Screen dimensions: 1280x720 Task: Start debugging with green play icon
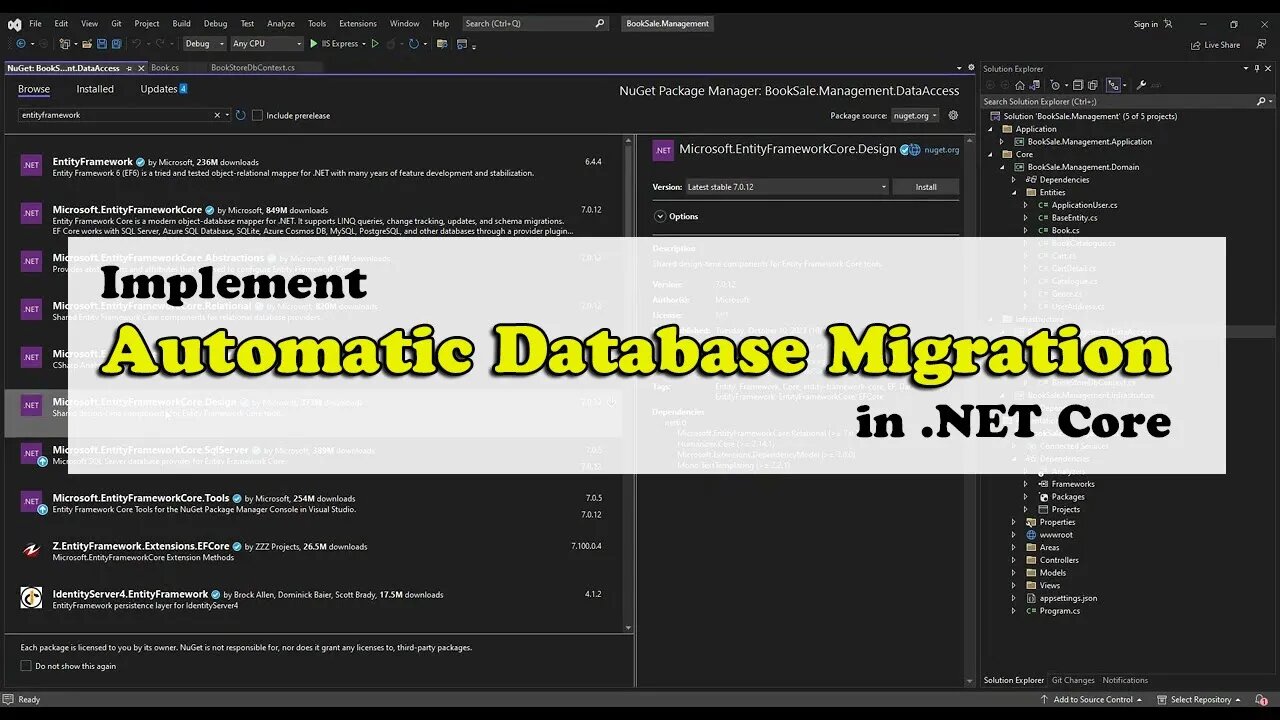pyautogui.click(x=314, y=44)
